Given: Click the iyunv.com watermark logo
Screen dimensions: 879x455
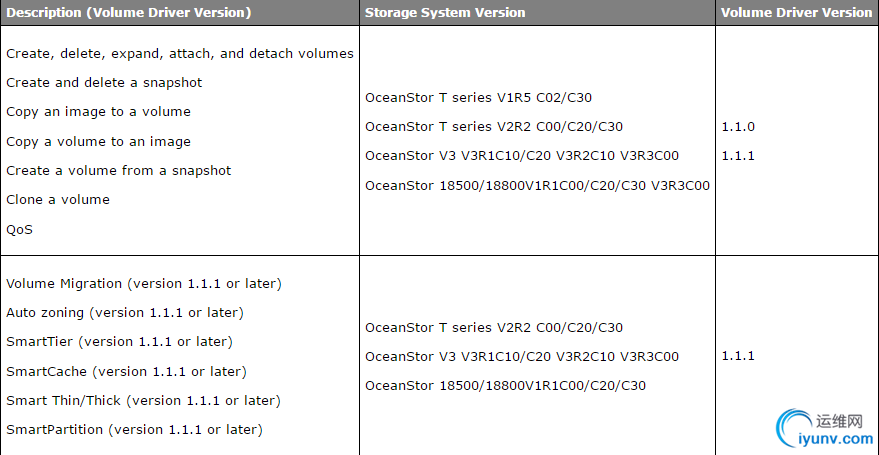Looking at the screenshot, I should coord(821,425).
